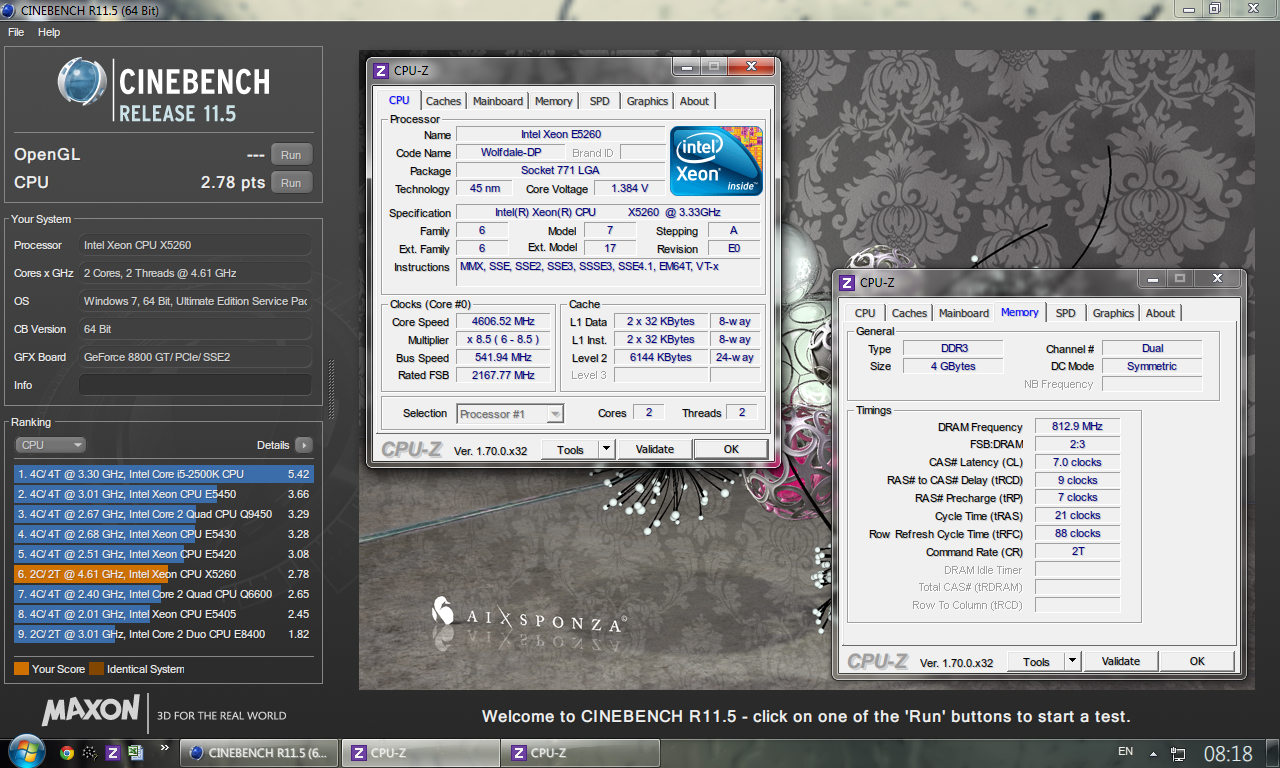The width and height of the screenshot is (1280, 768).
Task: Select About tab in CPU-Z CPU window
Action: [x=694, y=101]
